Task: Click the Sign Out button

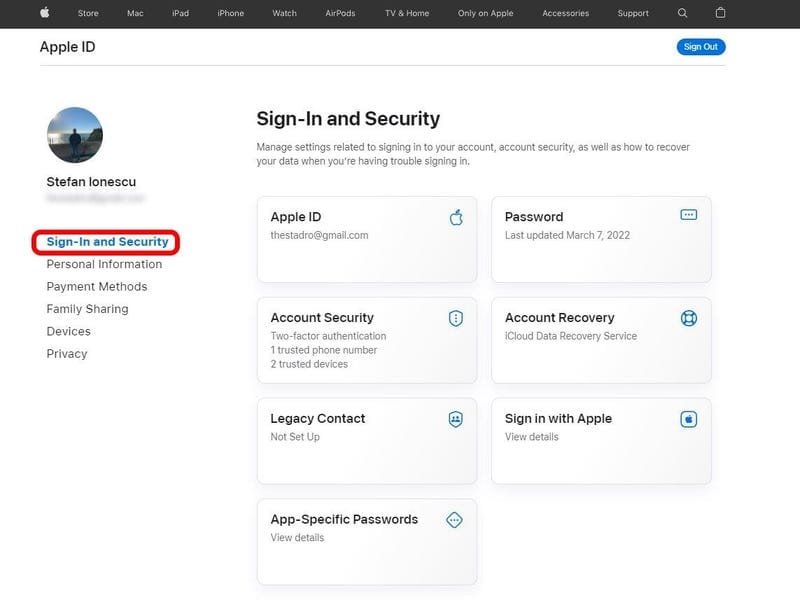Action: coord(701,47)
